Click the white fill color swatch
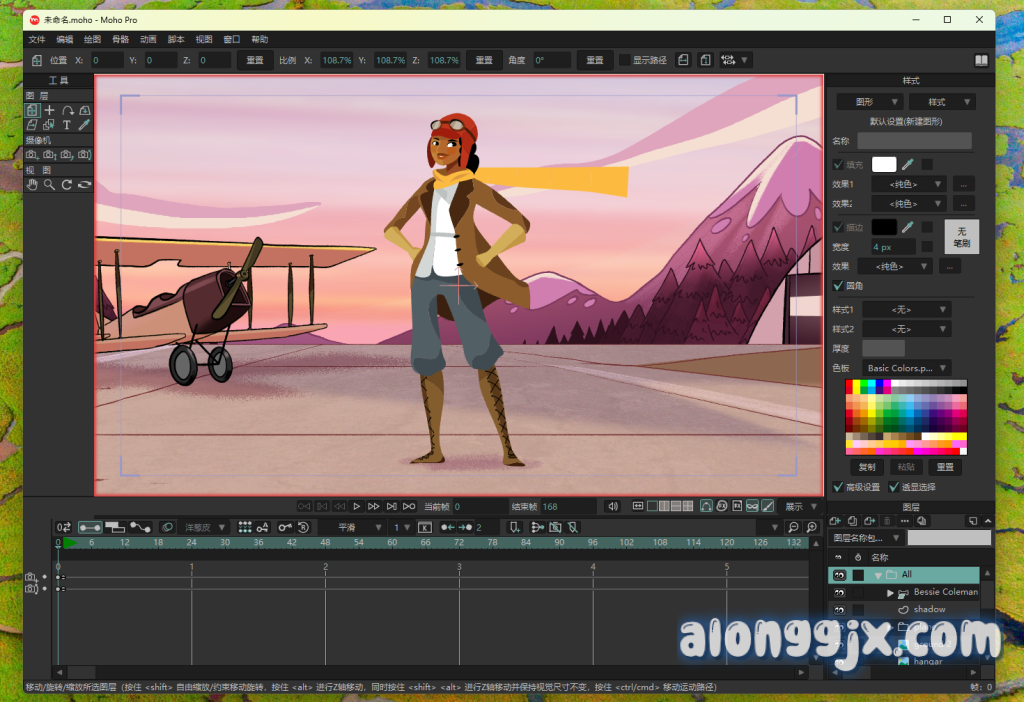Image resolution: width=1024 pixels, height=702 pixels. click(884, 165)
